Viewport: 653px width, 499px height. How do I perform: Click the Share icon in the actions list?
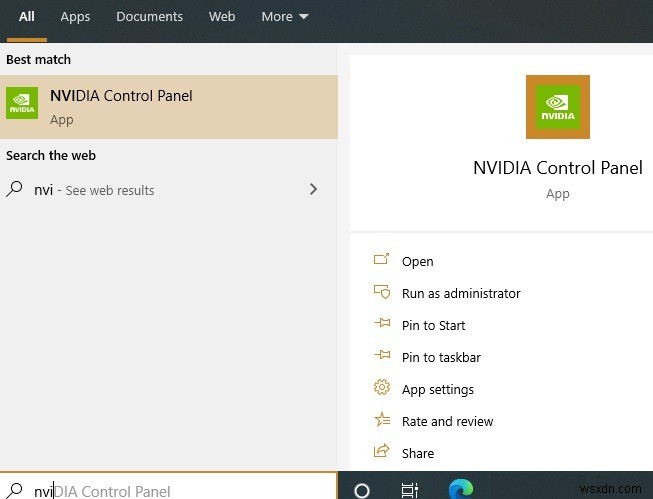click(x=381, y=452)
